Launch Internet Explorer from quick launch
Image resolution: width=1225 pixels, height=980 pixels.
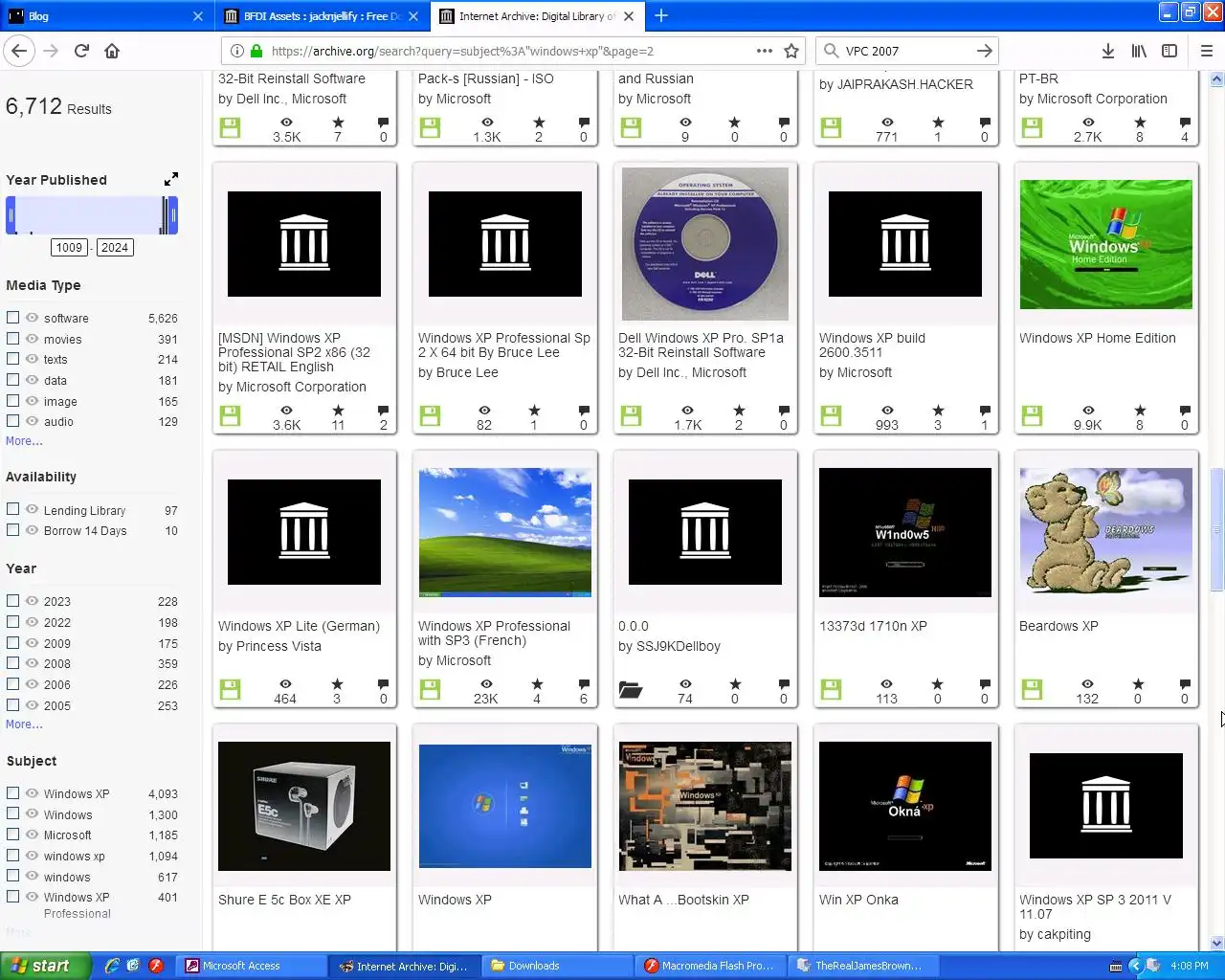point(112,966)
